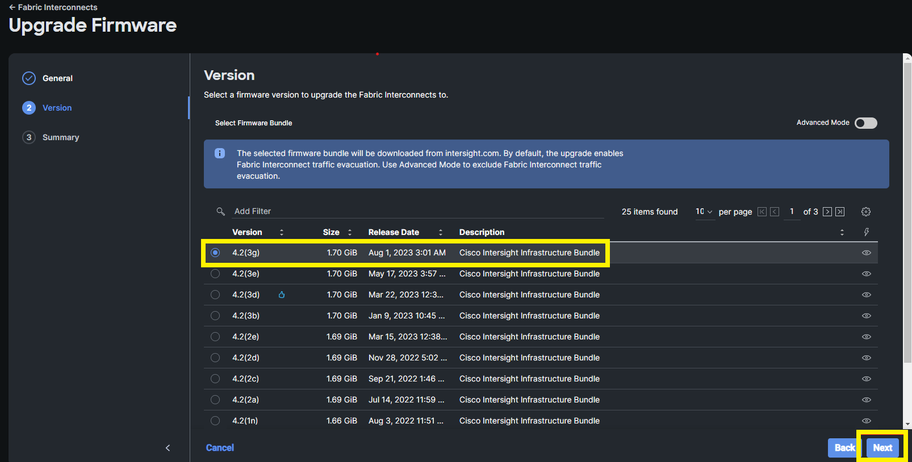Click the 'Jul 14, 2022 11:59' date cell
The height and width of the screenshot is (462, 912).
[407, 399]
